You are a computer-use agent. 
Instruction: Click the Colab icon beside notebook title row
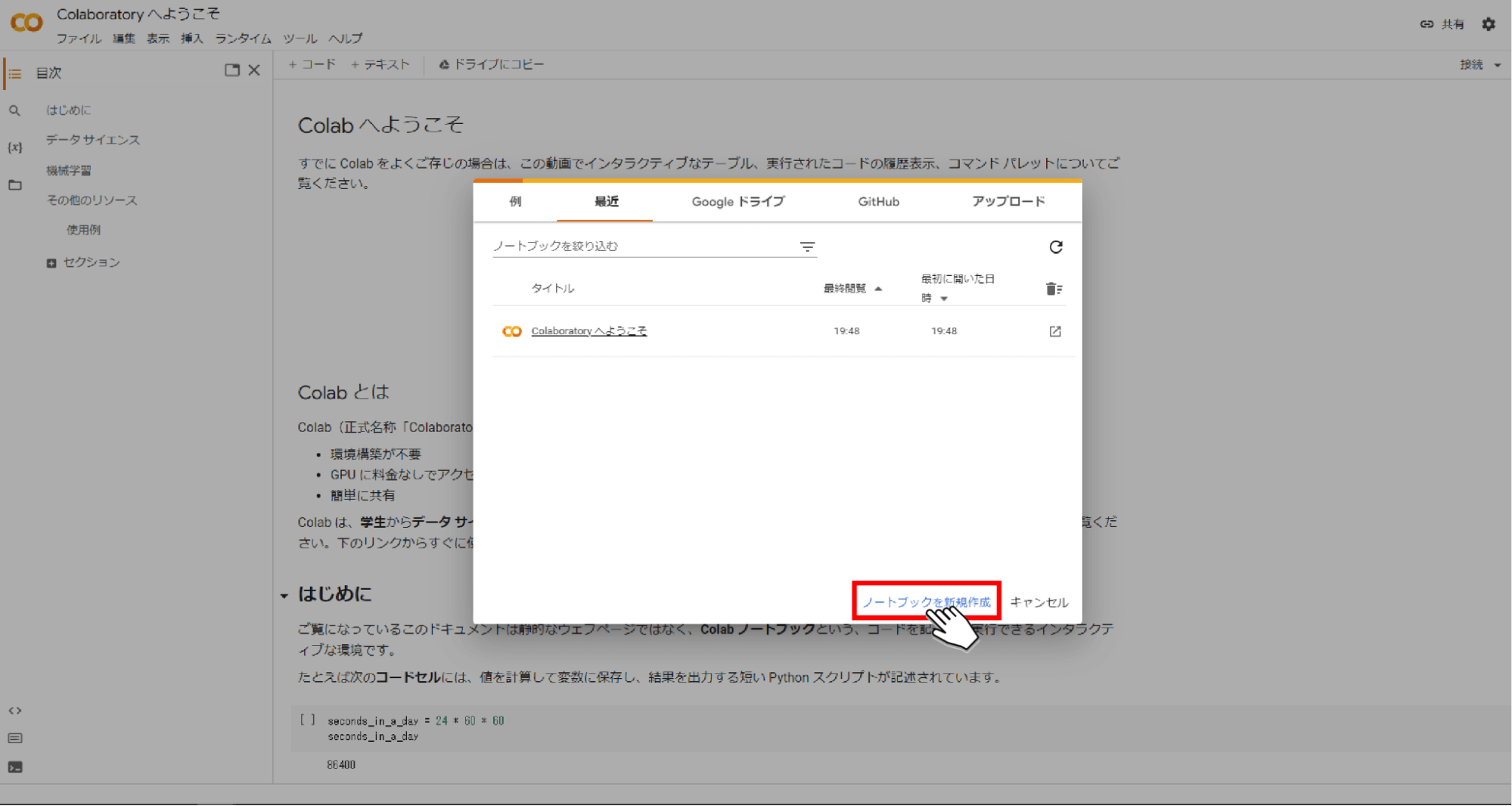(x=512, y=331)
